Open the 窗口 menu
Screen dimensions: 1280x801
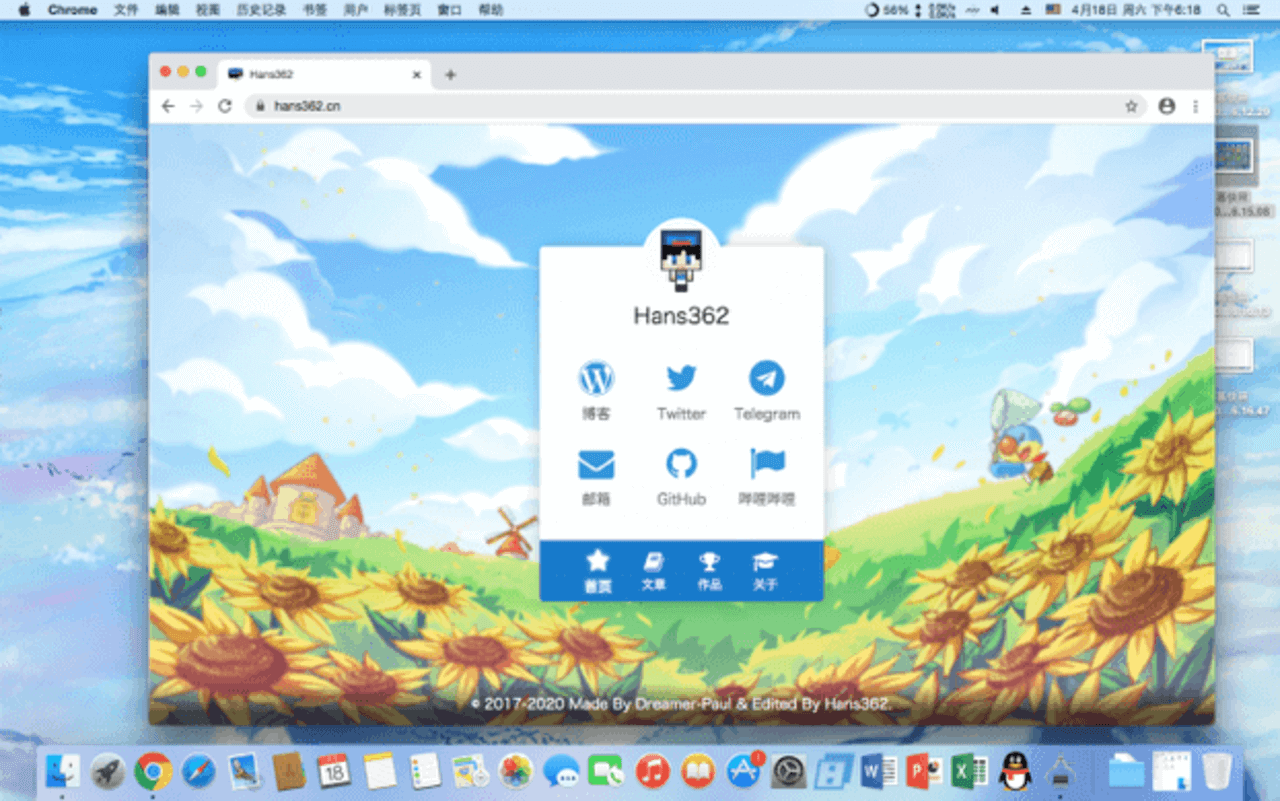pyautogui.click(x=450, y=10)
